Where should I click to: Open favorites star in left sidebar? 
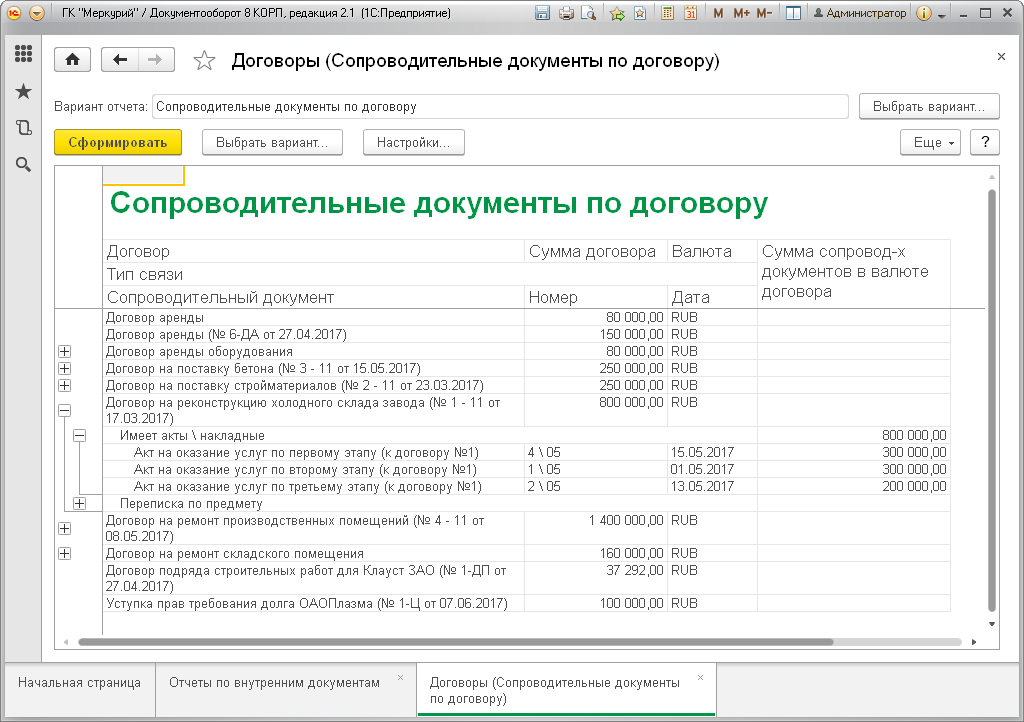click(x=24, y=91)
